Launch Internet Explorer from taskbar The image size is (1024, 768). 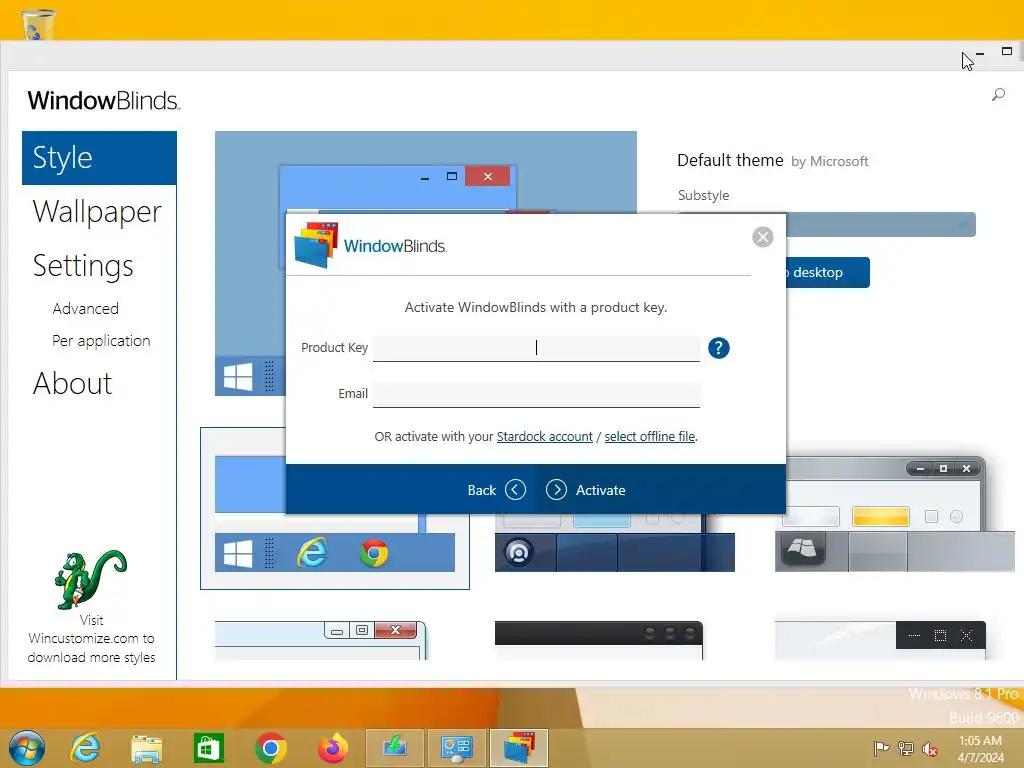86,748
